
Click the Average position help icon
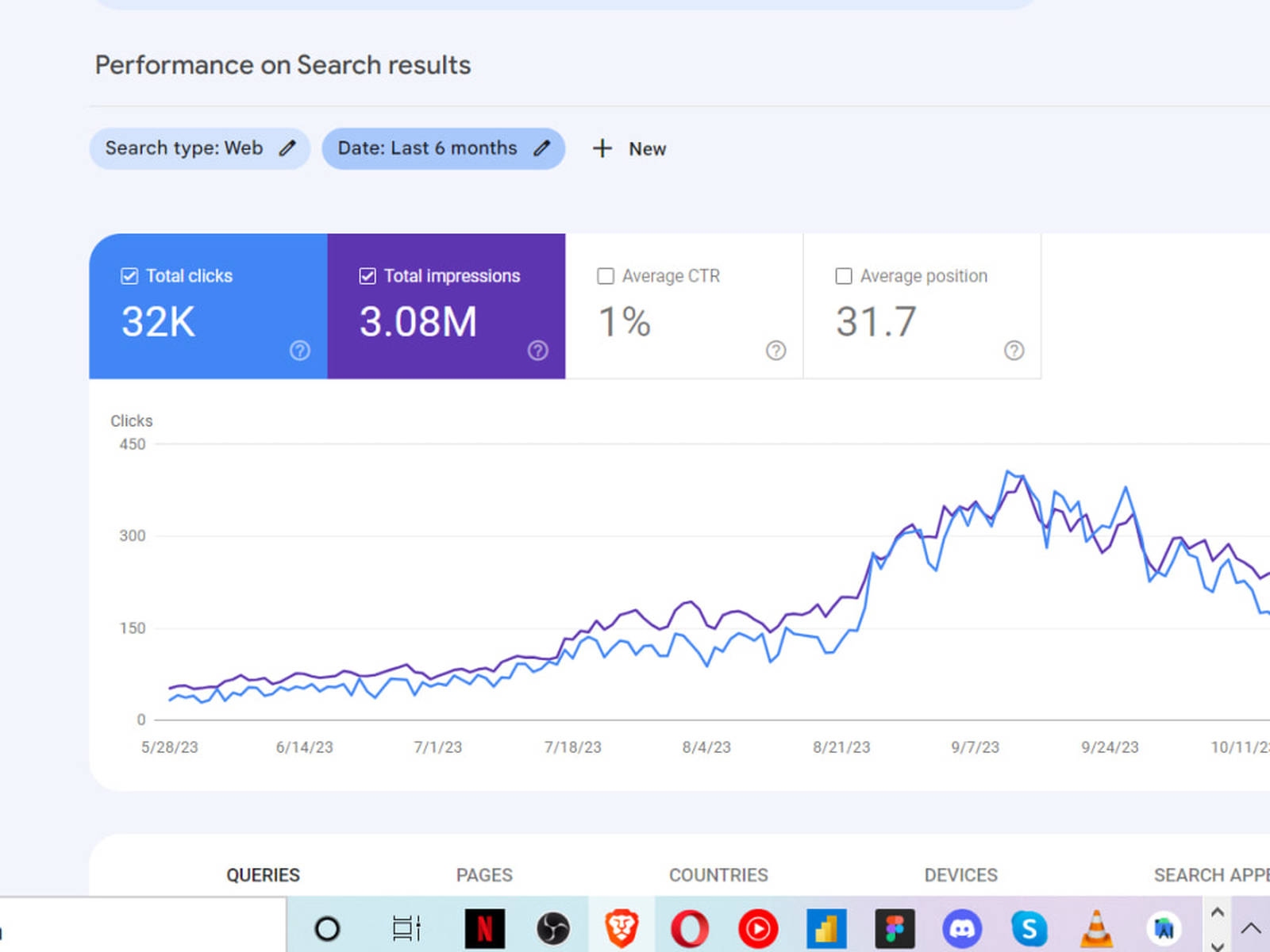click(x=1014, y=351)
